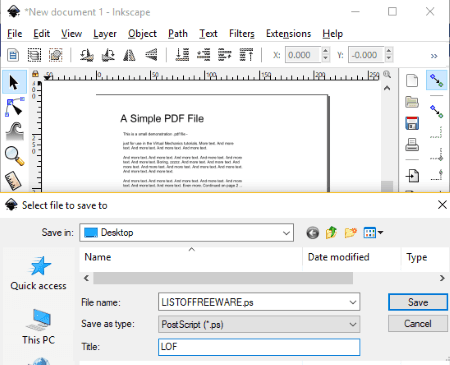Raise selection one step
450x365 pixels.
click(x=225, y=55)
